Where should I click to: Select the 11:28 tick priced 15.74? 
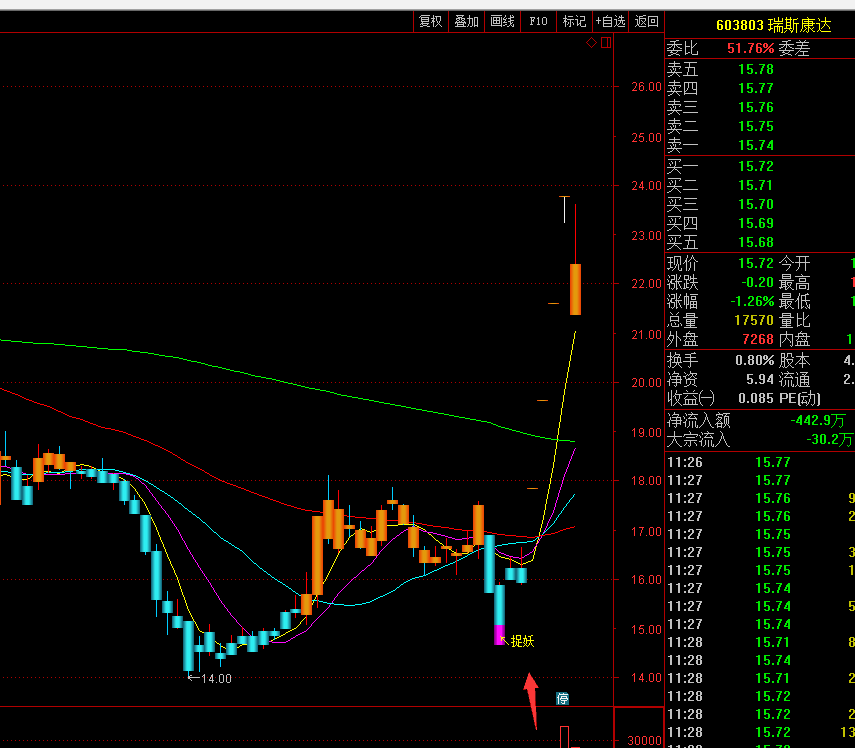click(760, 660)
